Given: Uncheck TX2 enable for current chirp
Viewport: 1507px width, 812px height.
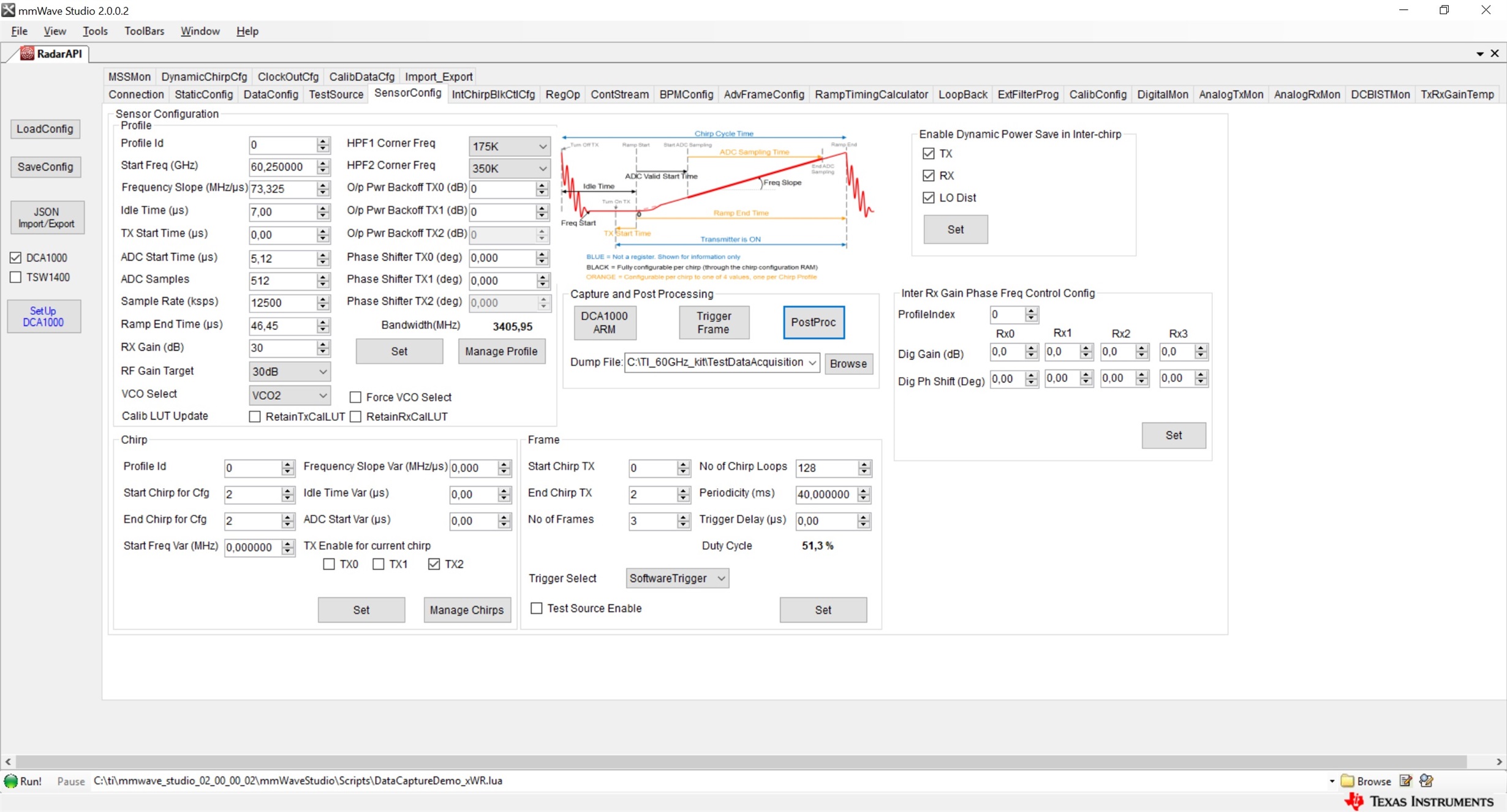Looking at the screenshot, I should pyautogui.click(x=434, y=564).
